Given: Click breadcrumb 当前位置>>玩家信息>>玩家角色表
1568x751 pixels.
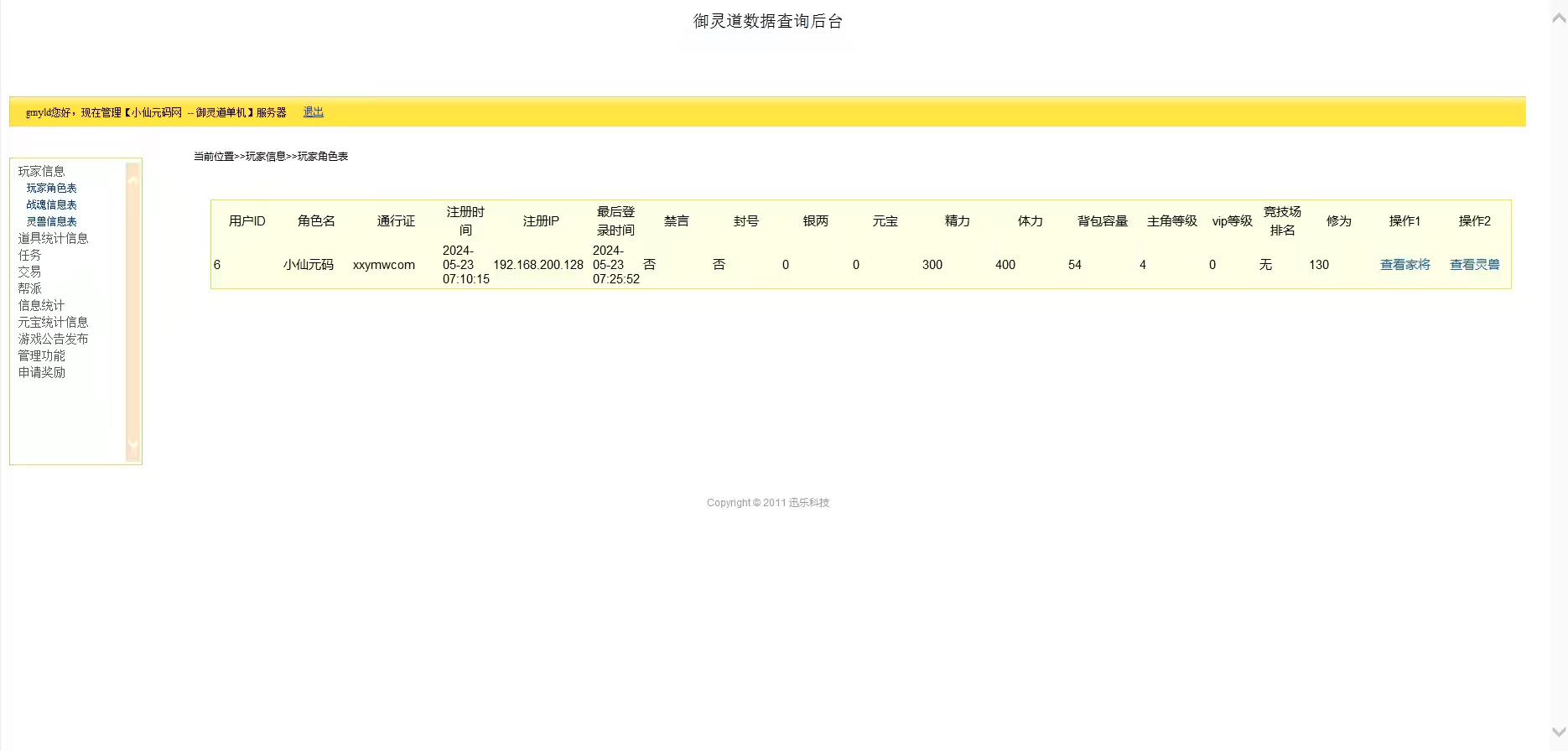Looking at the screenshot, I should pos(271,157).
